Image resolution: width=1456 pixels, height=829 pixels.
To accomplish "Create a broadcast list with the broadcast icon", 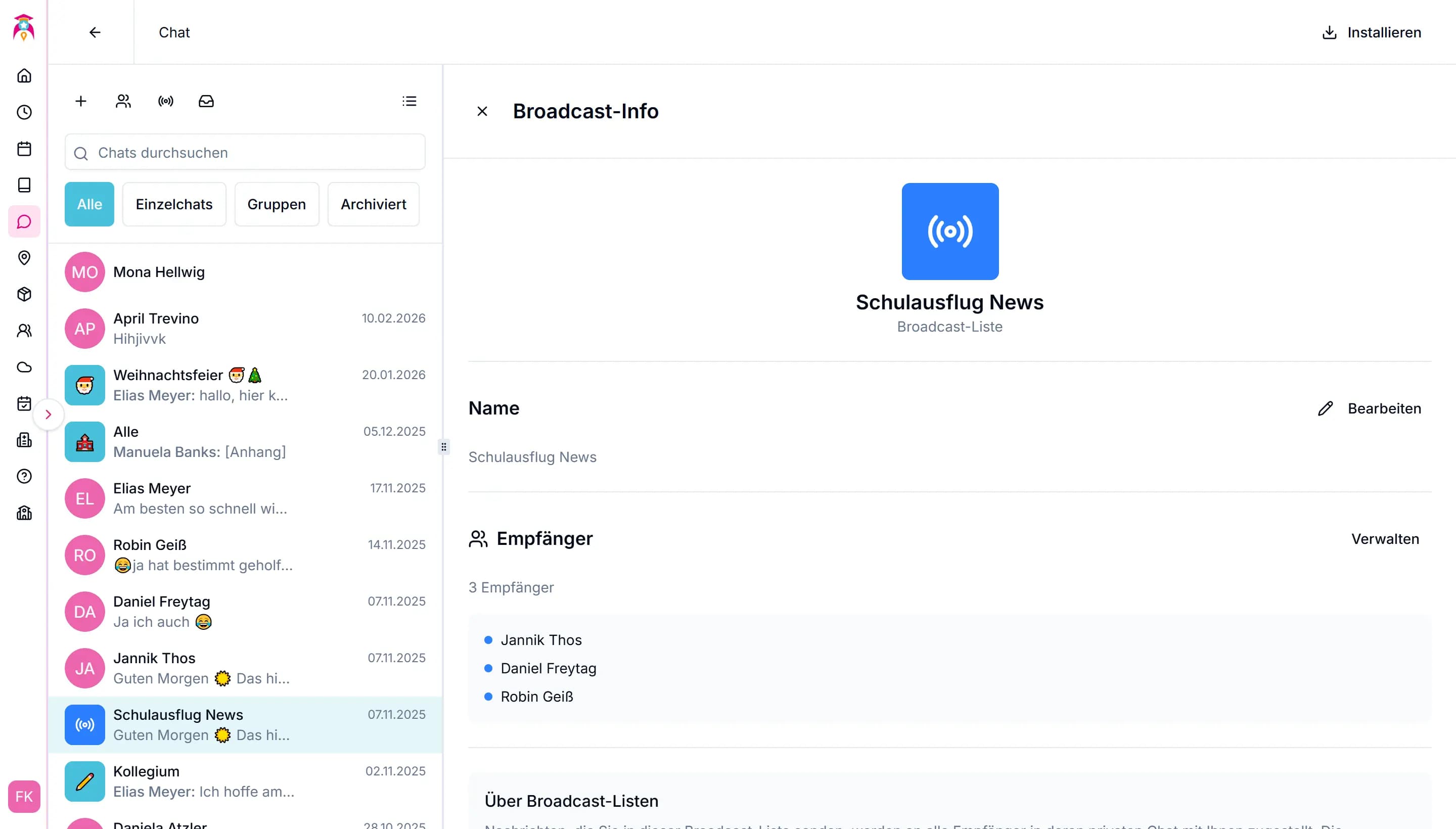I will (166, 101).
